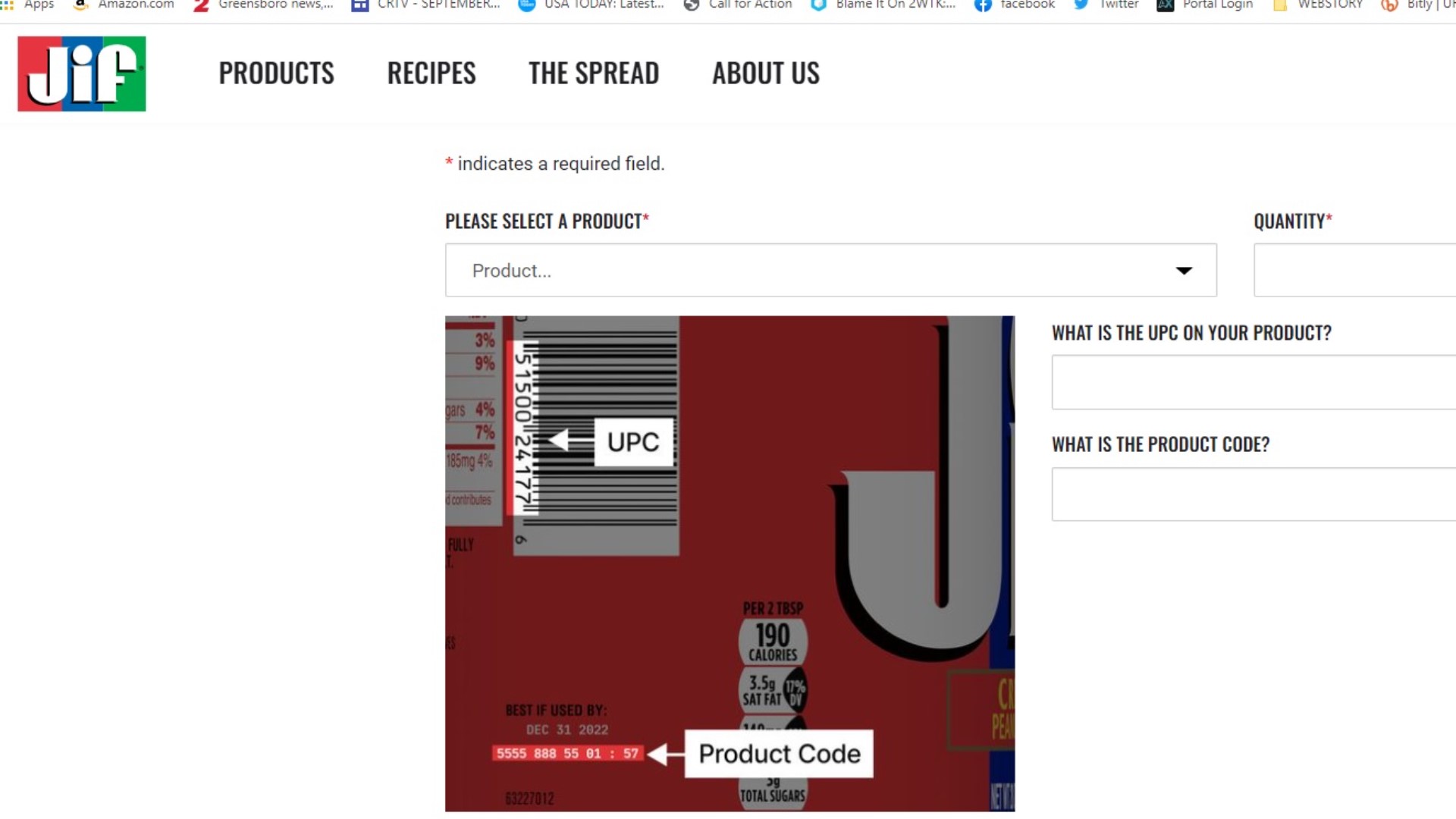Click the UPC input field
The height and width of the screenshot is (819, 1456).
point(1251,382)
